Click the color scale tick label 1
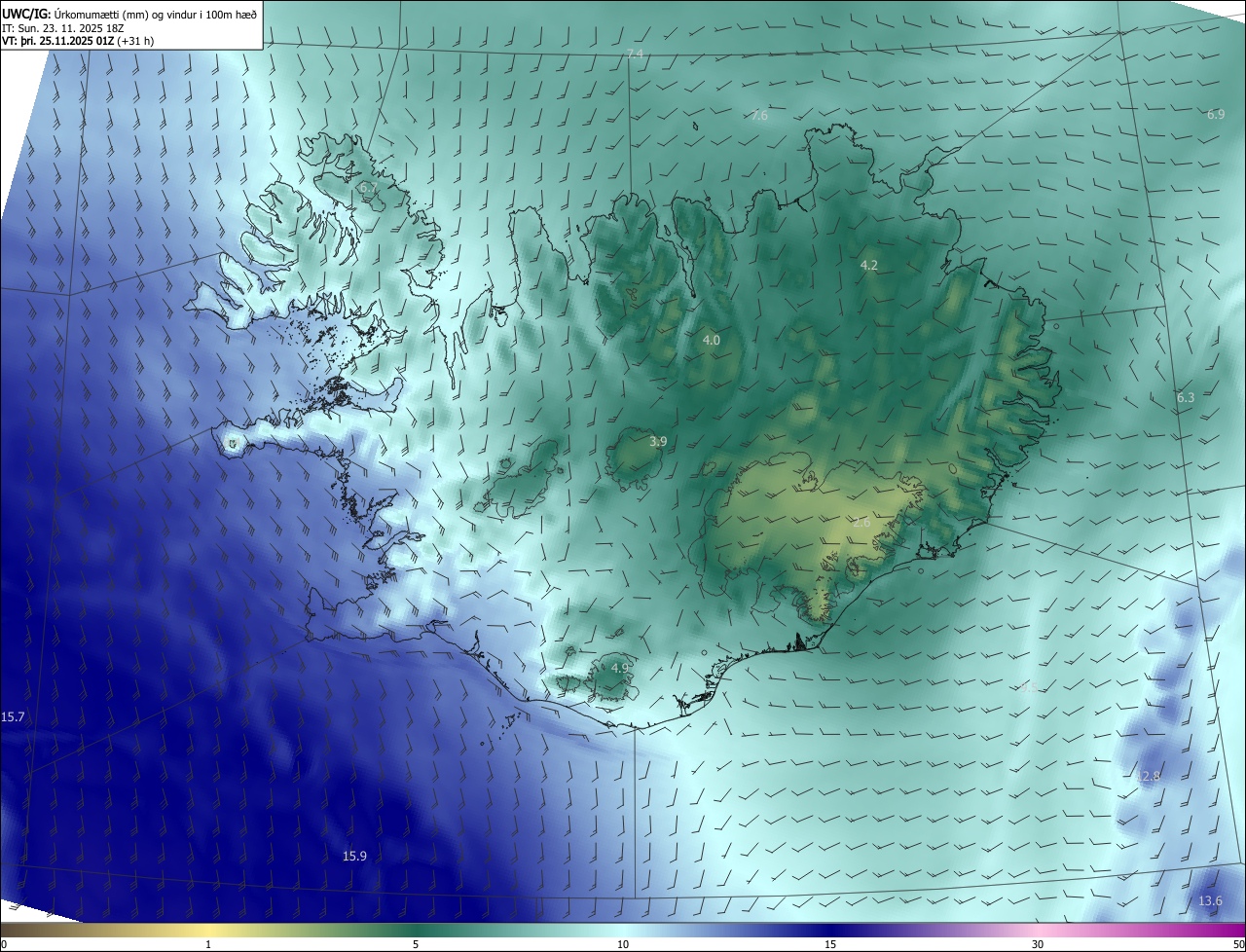Image resolution: width=1246 pixels, height=952 pixels. pyautogui.click(x=209, y=944)
